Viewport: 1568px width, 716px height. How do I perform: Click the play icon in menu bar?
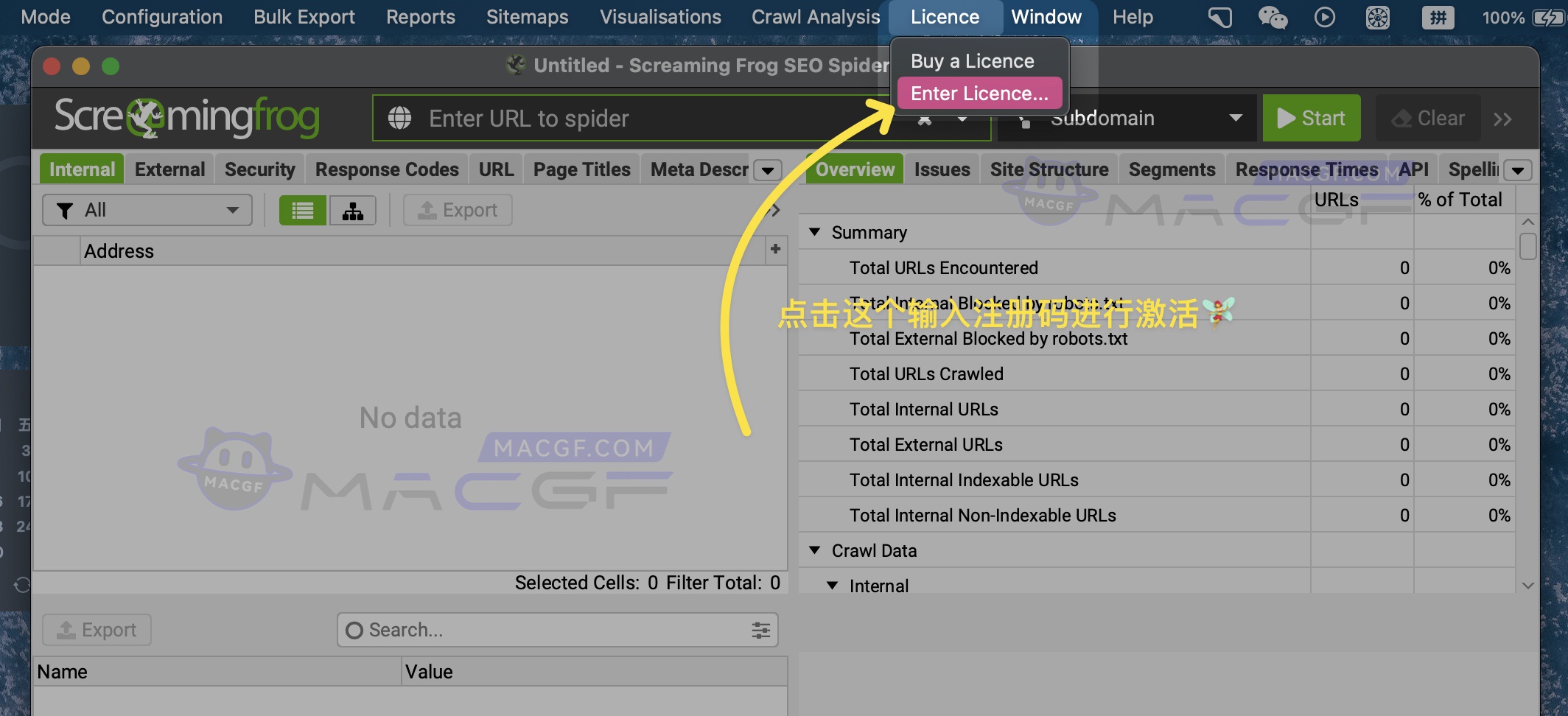[x=1324, y=17]
